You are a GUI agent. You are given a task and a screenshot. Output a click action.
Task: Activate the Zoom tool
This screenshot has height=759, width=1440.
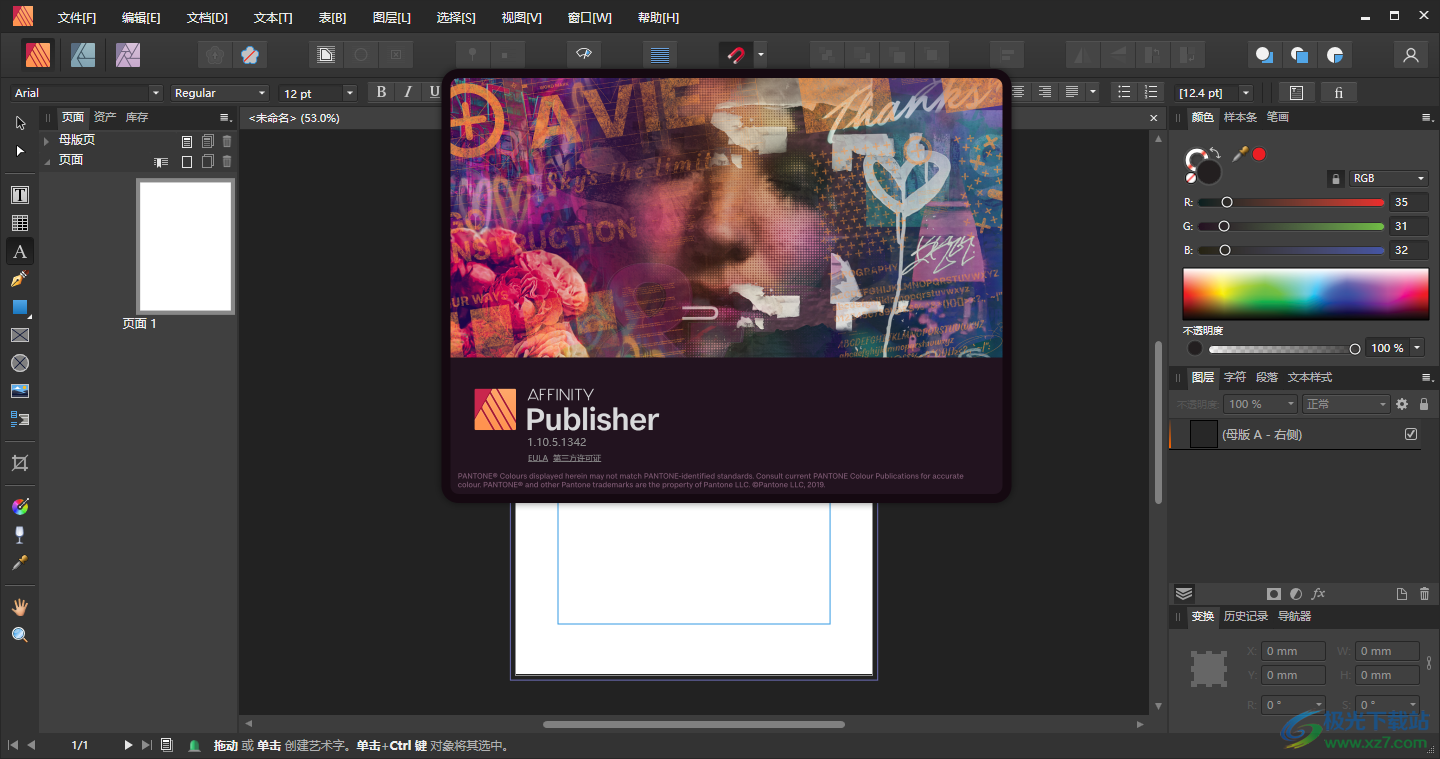pyautogui.click(x=20, y=634)
